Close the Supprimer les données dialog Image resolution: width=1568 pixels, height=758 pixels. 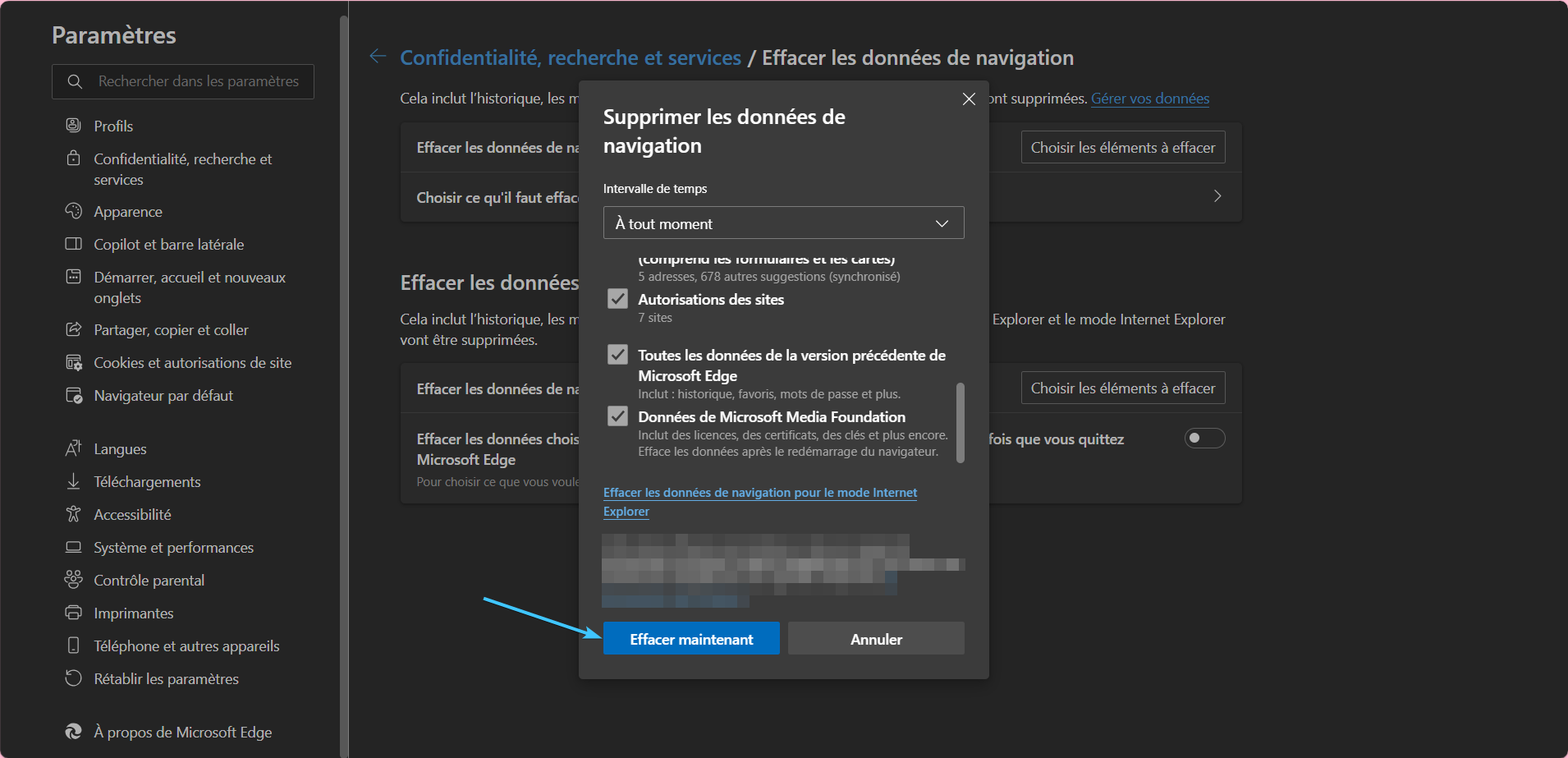click(x=969, y=99)
